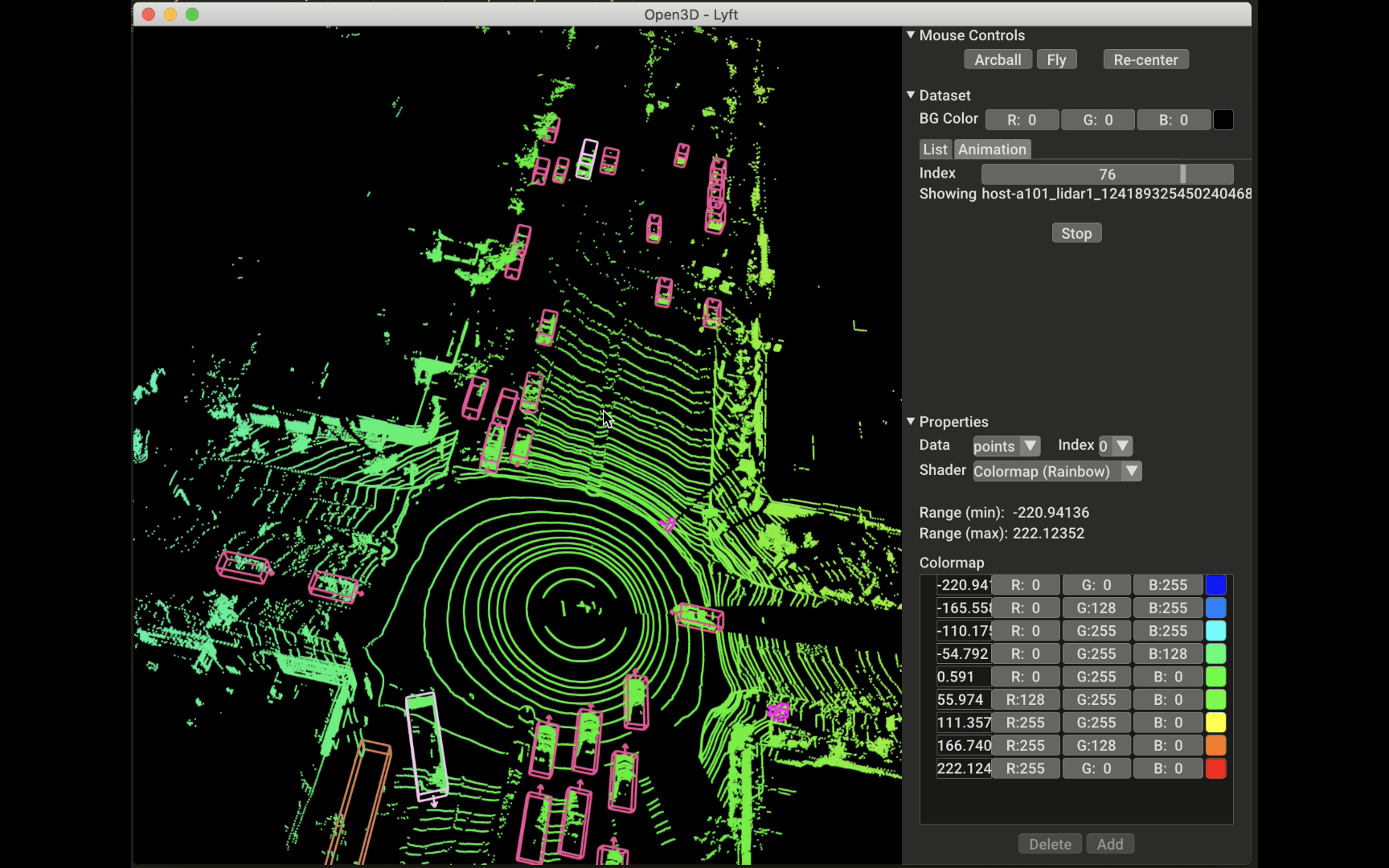This screenshot has height=868, width=1389.
Task: Click the Re-center button
Action: click(x=1145, y=59)
